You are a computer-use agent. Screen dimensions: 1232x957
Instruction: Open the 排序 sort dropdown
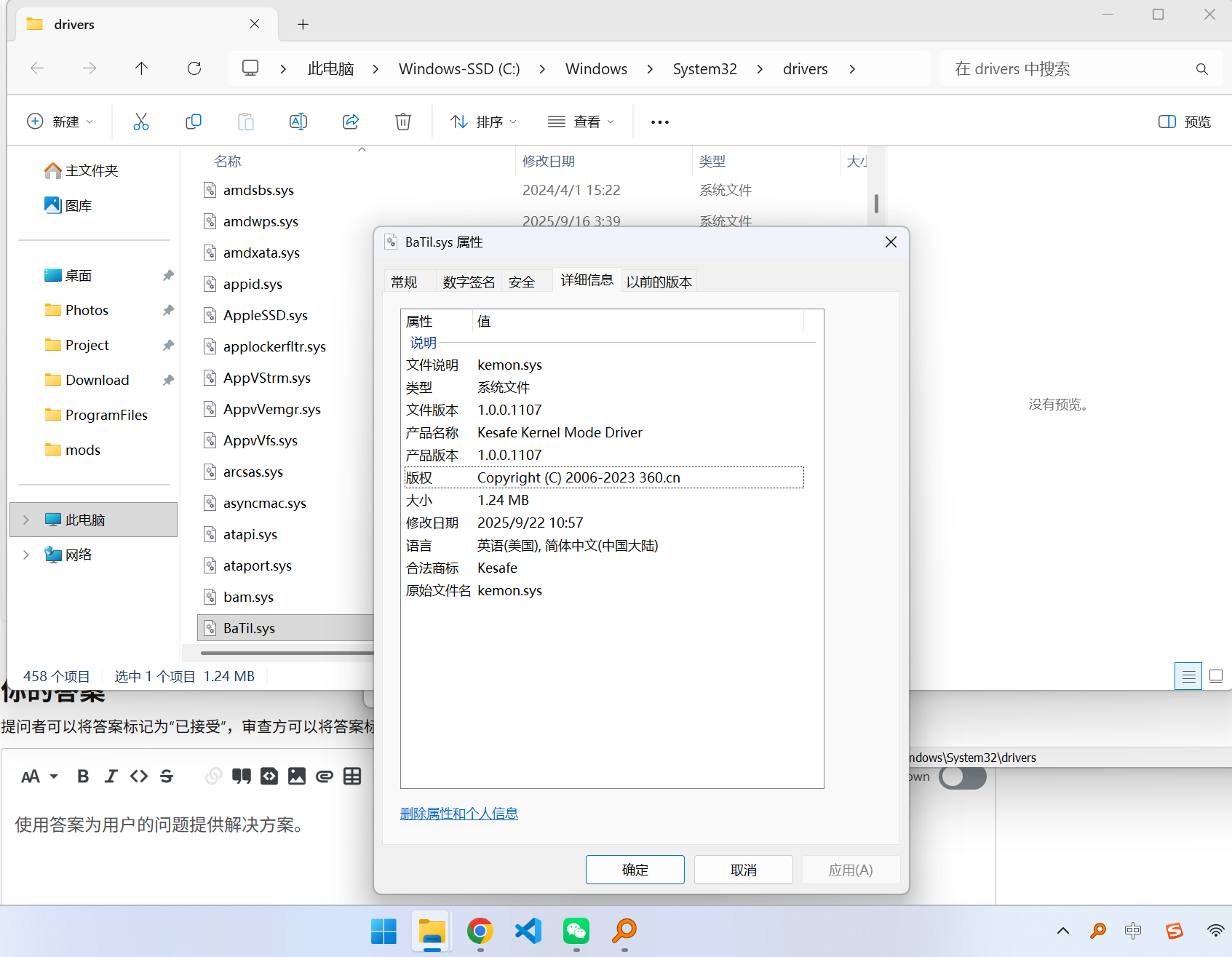(483, 122)
